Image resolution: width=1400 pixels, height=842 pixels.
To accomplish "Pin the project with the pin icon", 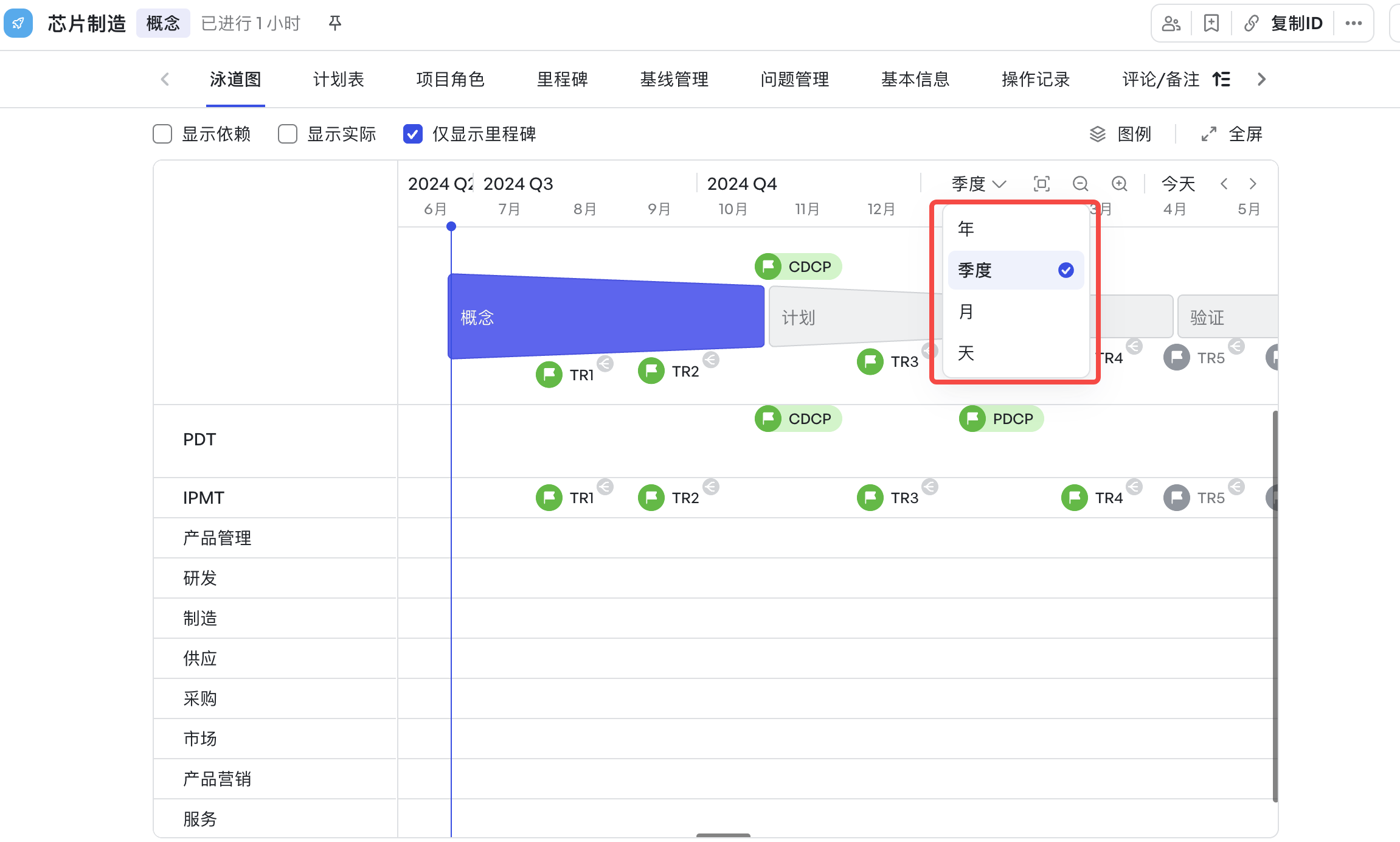I will pyautogui.click(x=334, y=23).
